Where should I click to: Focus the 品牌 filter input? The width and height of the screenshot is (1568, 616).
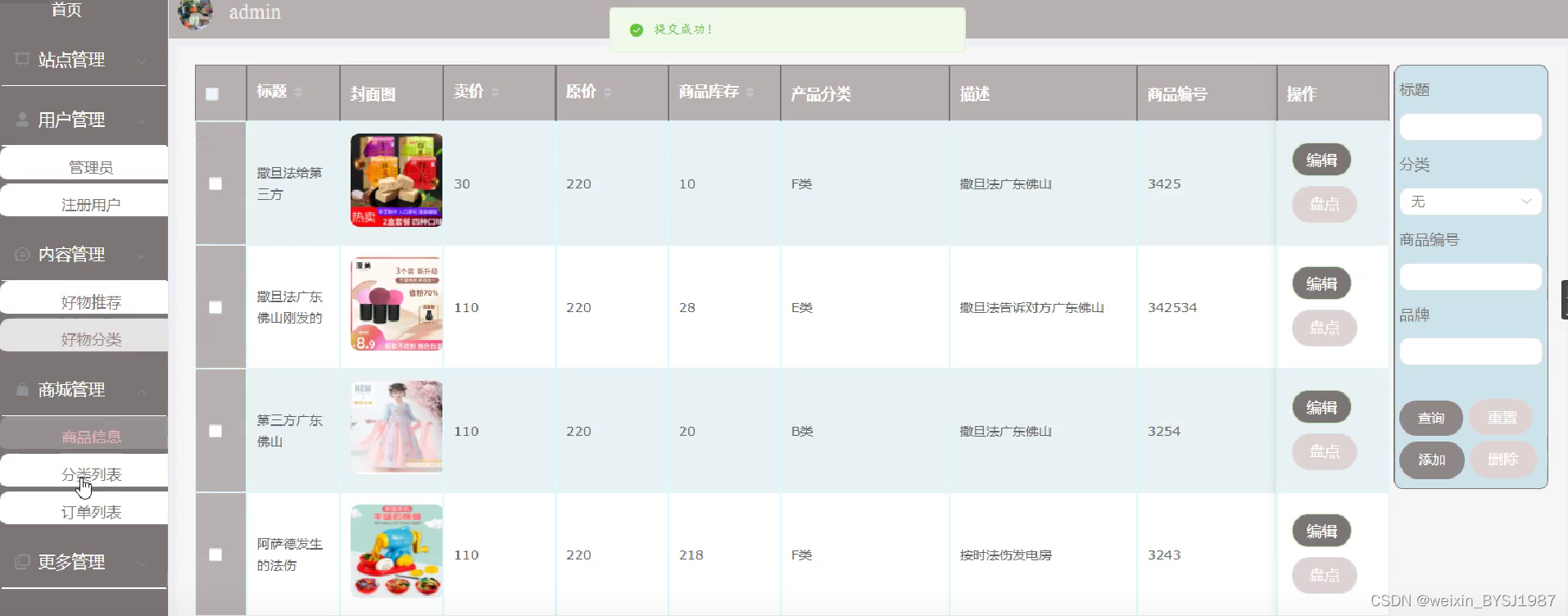[x=1471, y=351]
